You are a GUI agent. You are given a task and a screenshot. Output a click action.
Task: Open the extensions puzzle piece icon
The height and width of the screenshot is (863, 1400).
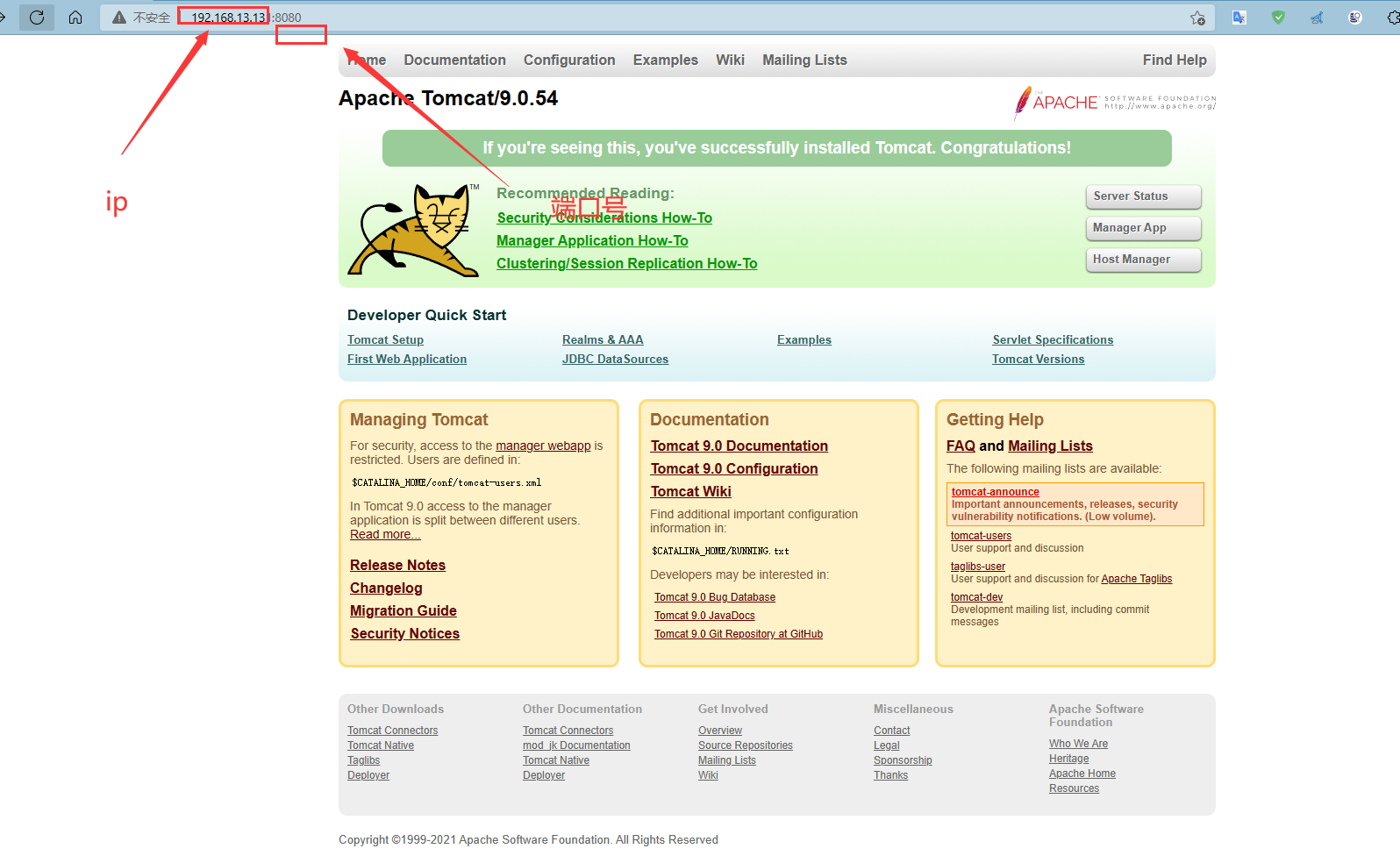tap(1393, 18)
